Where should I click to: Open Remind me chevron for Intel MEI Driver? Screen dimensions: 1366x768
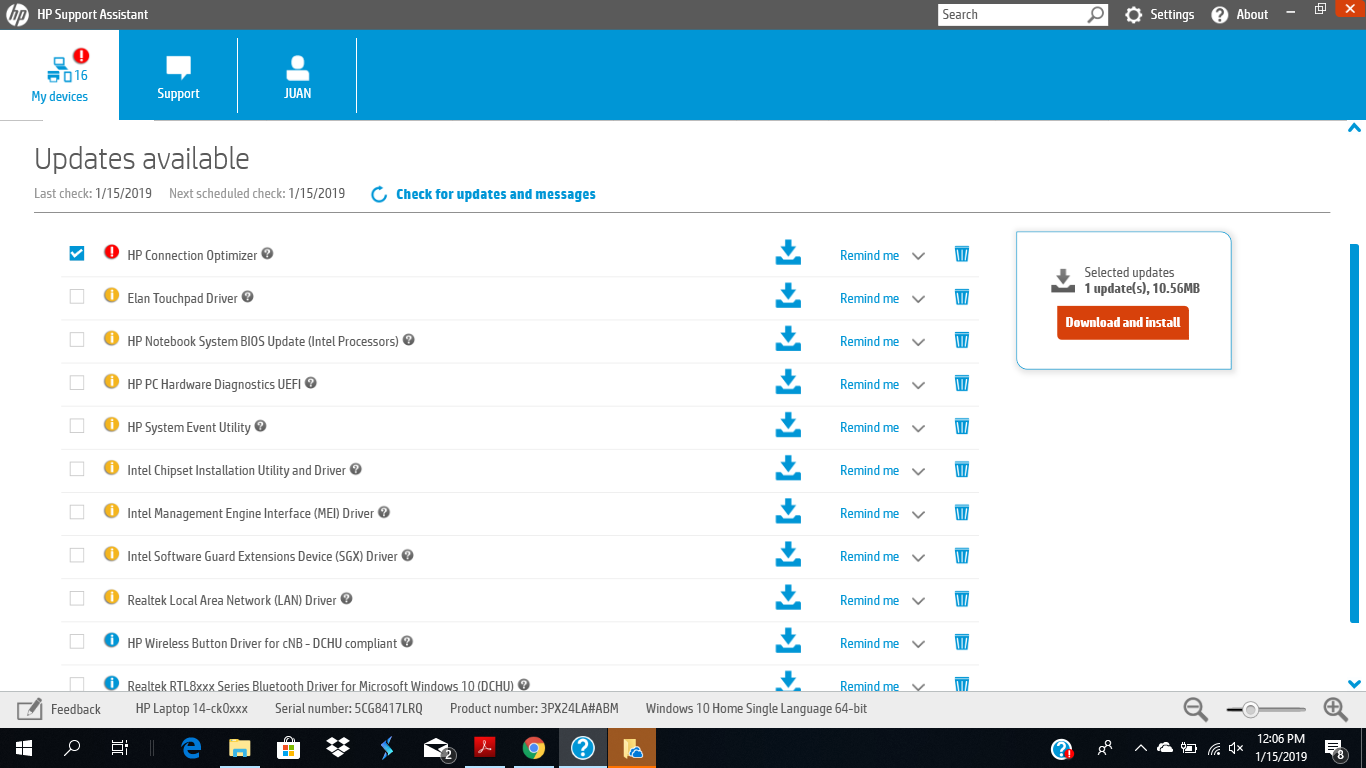[918, 513]
